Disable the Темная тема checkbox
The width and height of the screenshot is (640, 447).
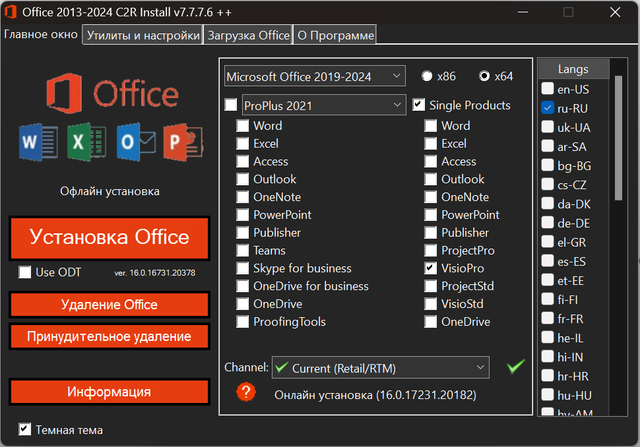24,429
